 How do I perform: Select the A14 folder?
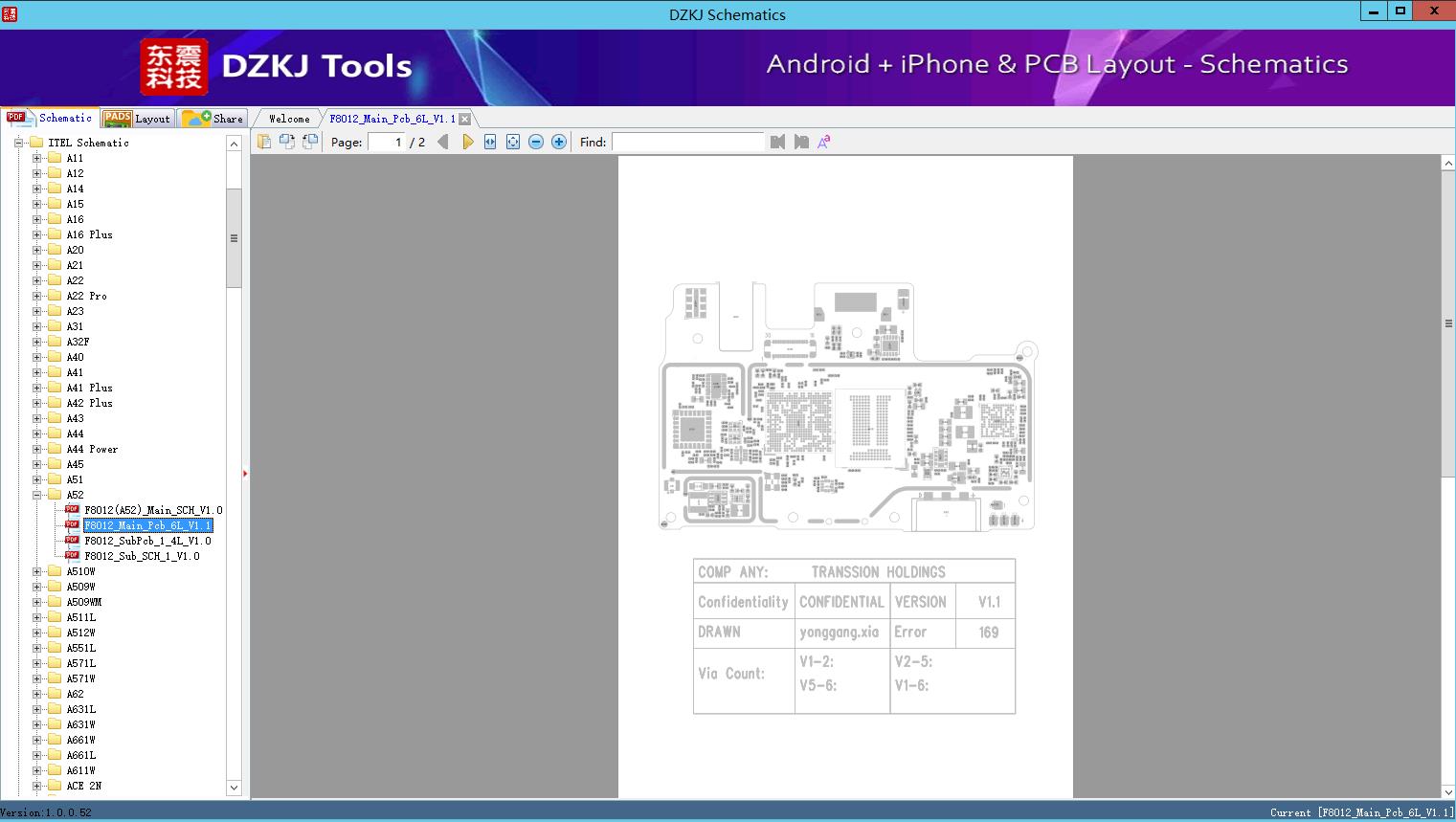(x=75, y=189)
